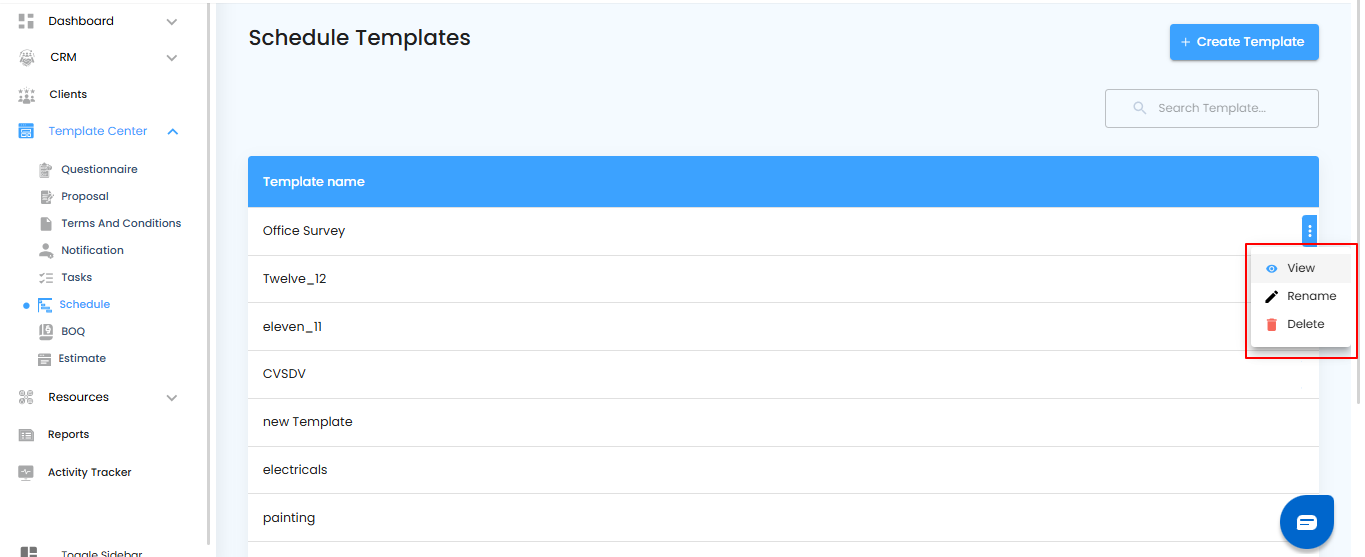
Task: Expand the Resources submenu chevron
Action: pos(172,398)
